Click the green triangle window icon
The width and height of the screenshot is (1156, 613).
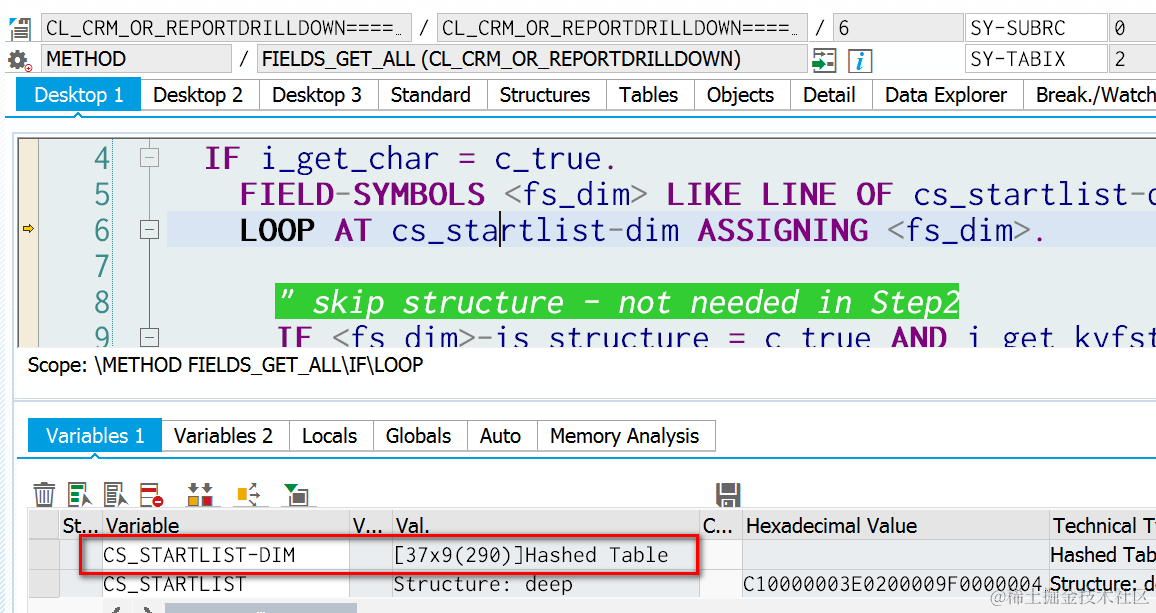click(x=296, y=494)
